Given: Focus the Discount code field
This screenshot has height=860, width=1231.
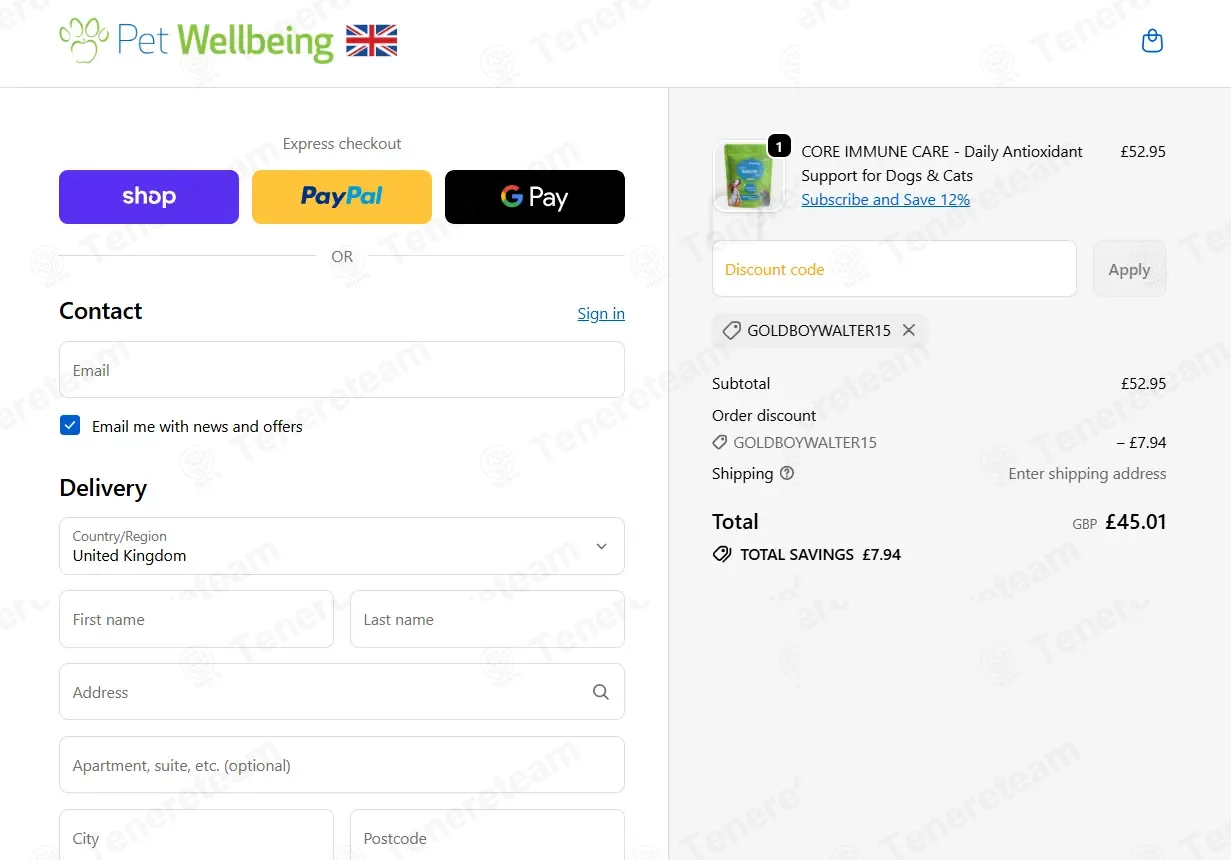Looking at the screenshot, I should point(894,269).
